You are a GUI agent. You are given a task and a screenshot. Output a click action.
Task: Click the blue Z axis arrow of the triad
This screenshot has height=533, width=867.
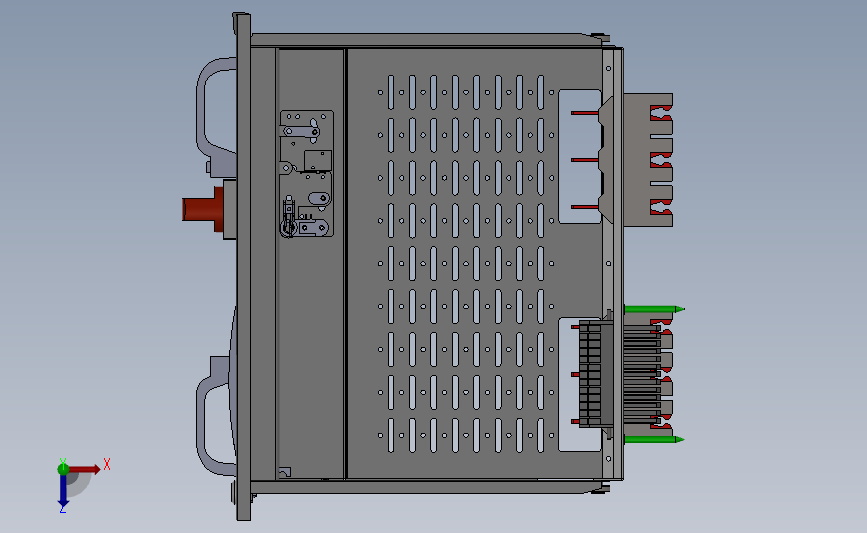(x=63, y=490)
